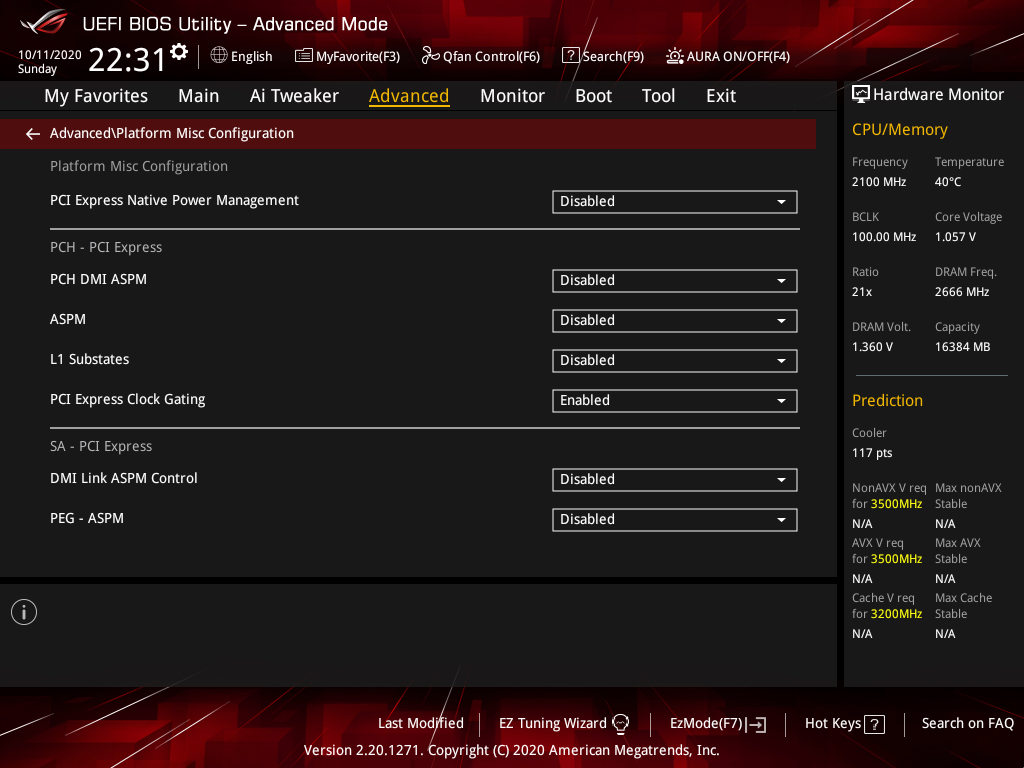Screen dimensions: 1024x768
Task: Open the Main tab
Action: (x=199, y=96)
